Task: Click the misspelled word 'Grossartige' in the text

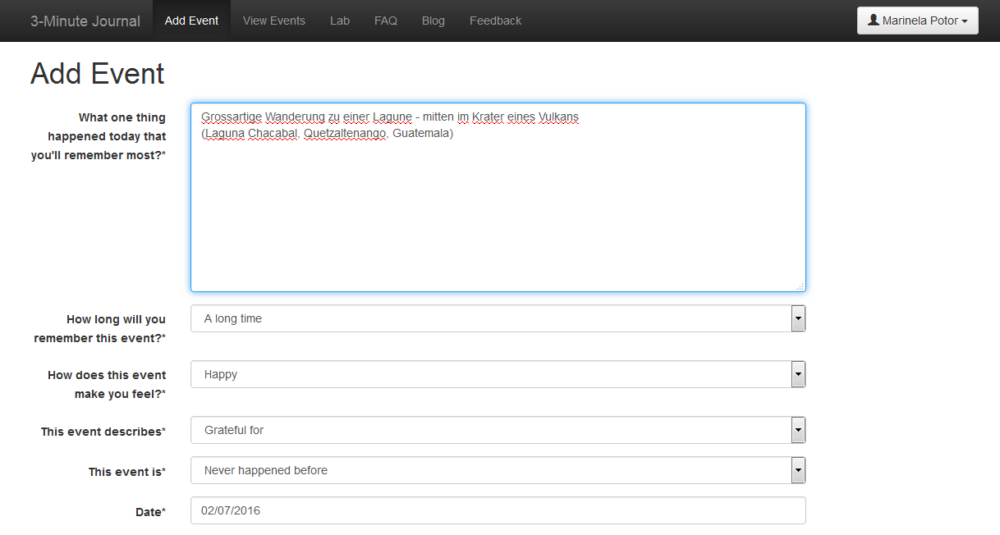Action: point(232,117)
